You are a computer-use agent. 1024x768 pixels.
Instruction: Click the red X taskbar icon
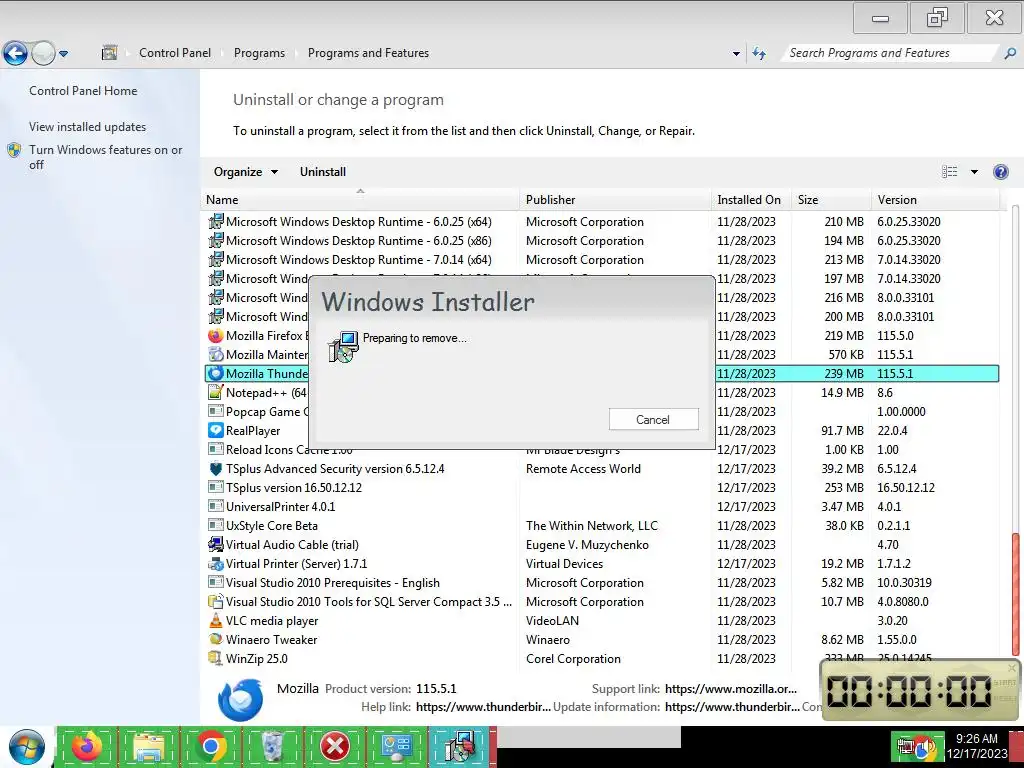(334, 747)
